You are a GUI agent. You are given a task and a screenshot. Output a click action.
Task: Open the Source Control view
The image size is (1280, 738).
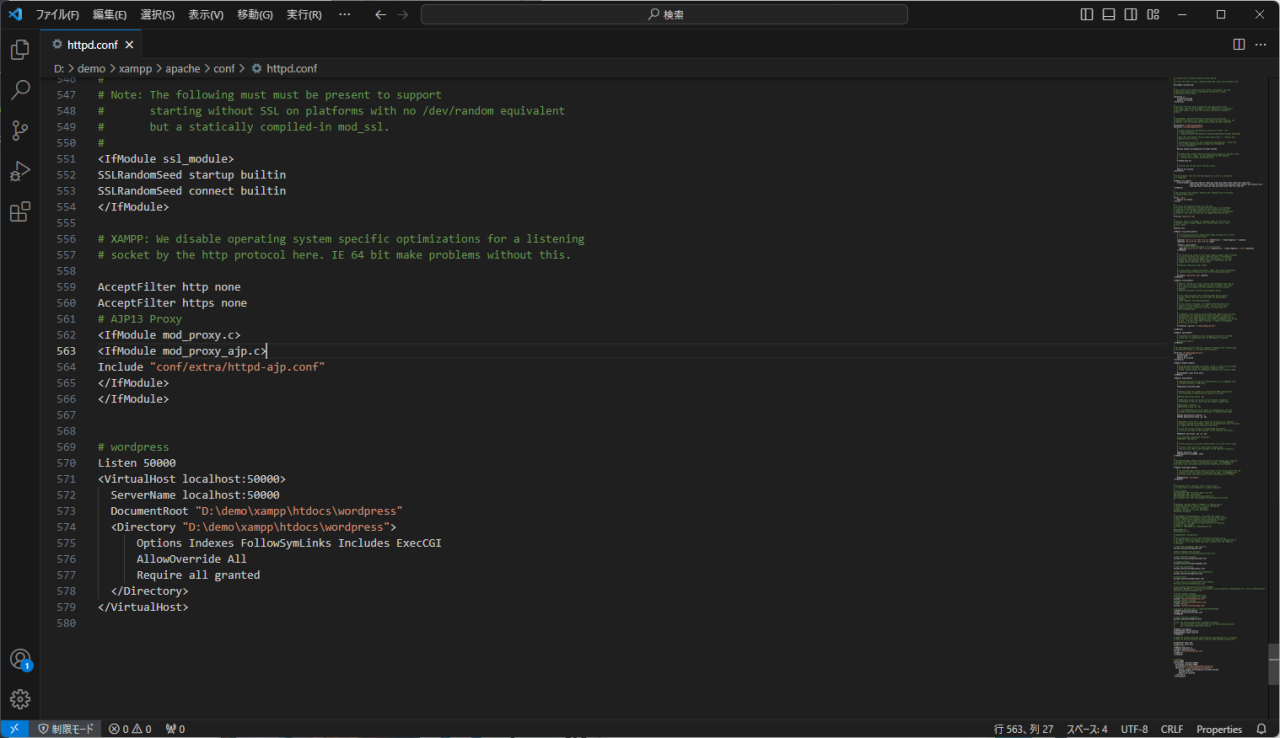click(20, 131)
